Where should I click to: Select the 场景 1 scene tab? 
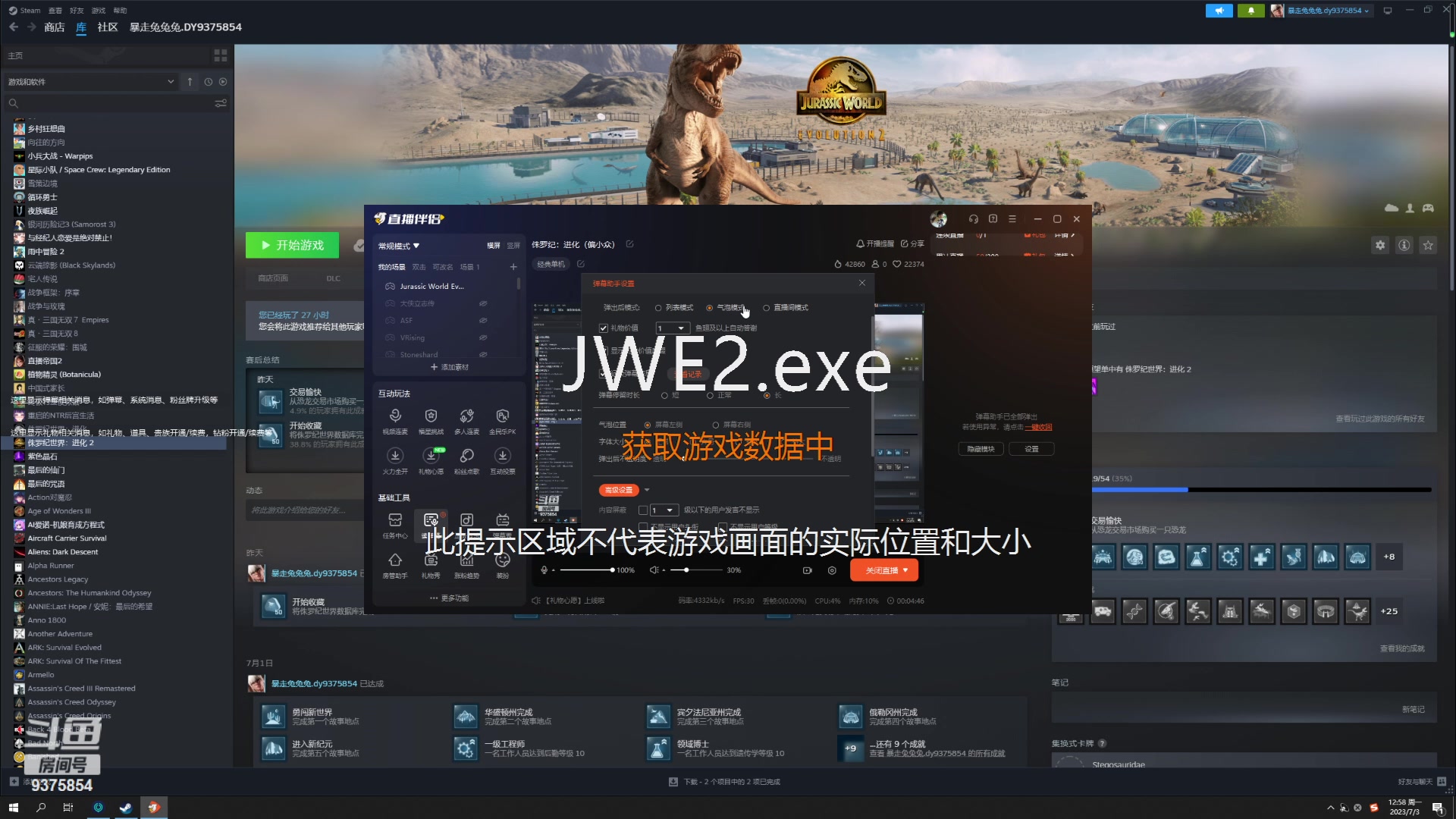(x=470, y=267)
